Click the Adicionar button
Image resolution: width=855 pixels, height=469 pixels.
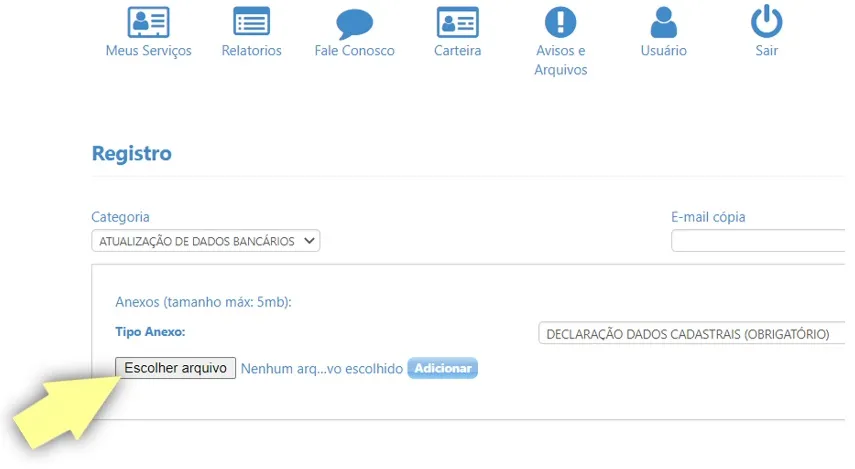442,369
